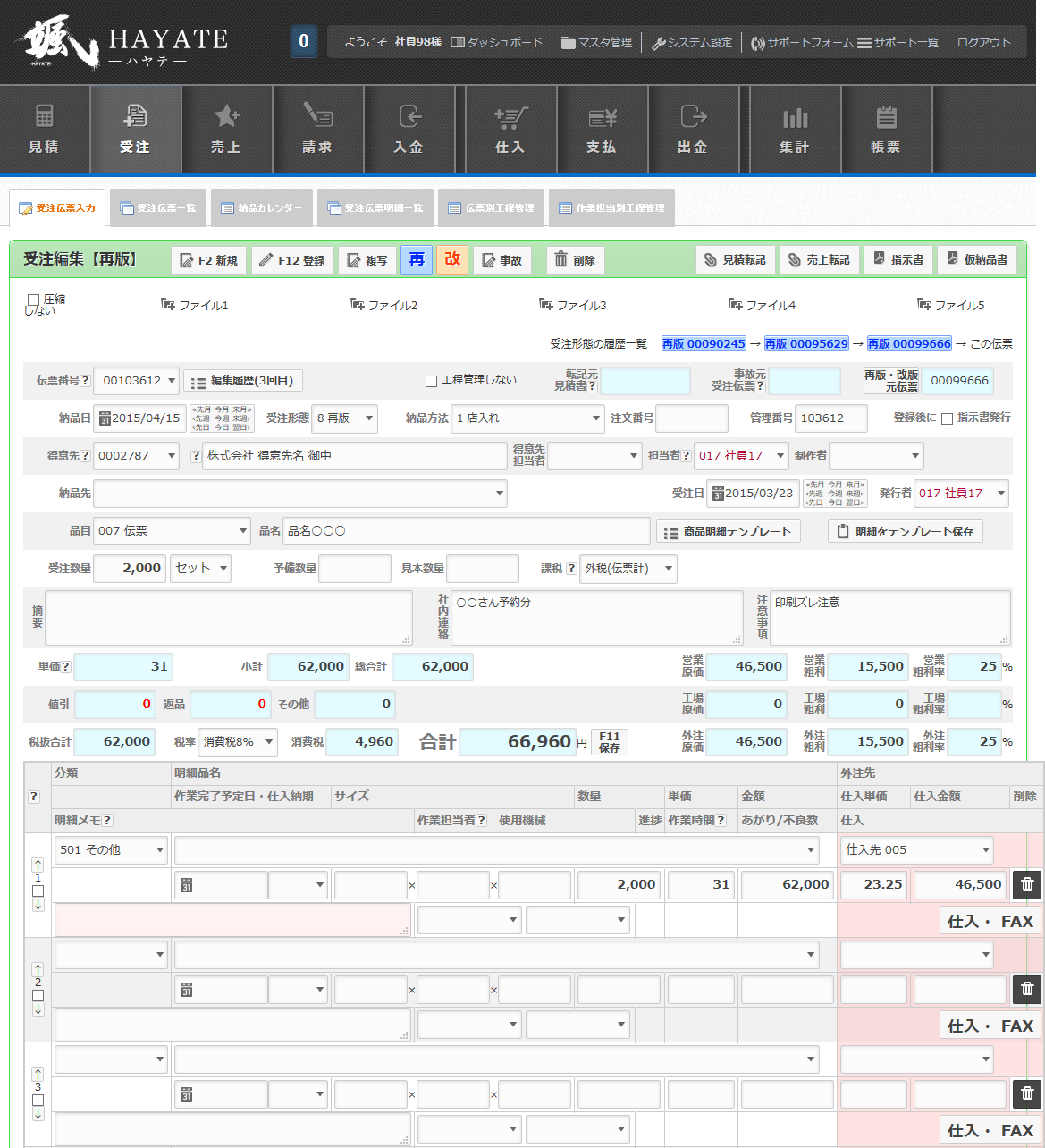Open help icon next to 伝票番号
Screen dimensions: 1045x1148
point(86,381)
